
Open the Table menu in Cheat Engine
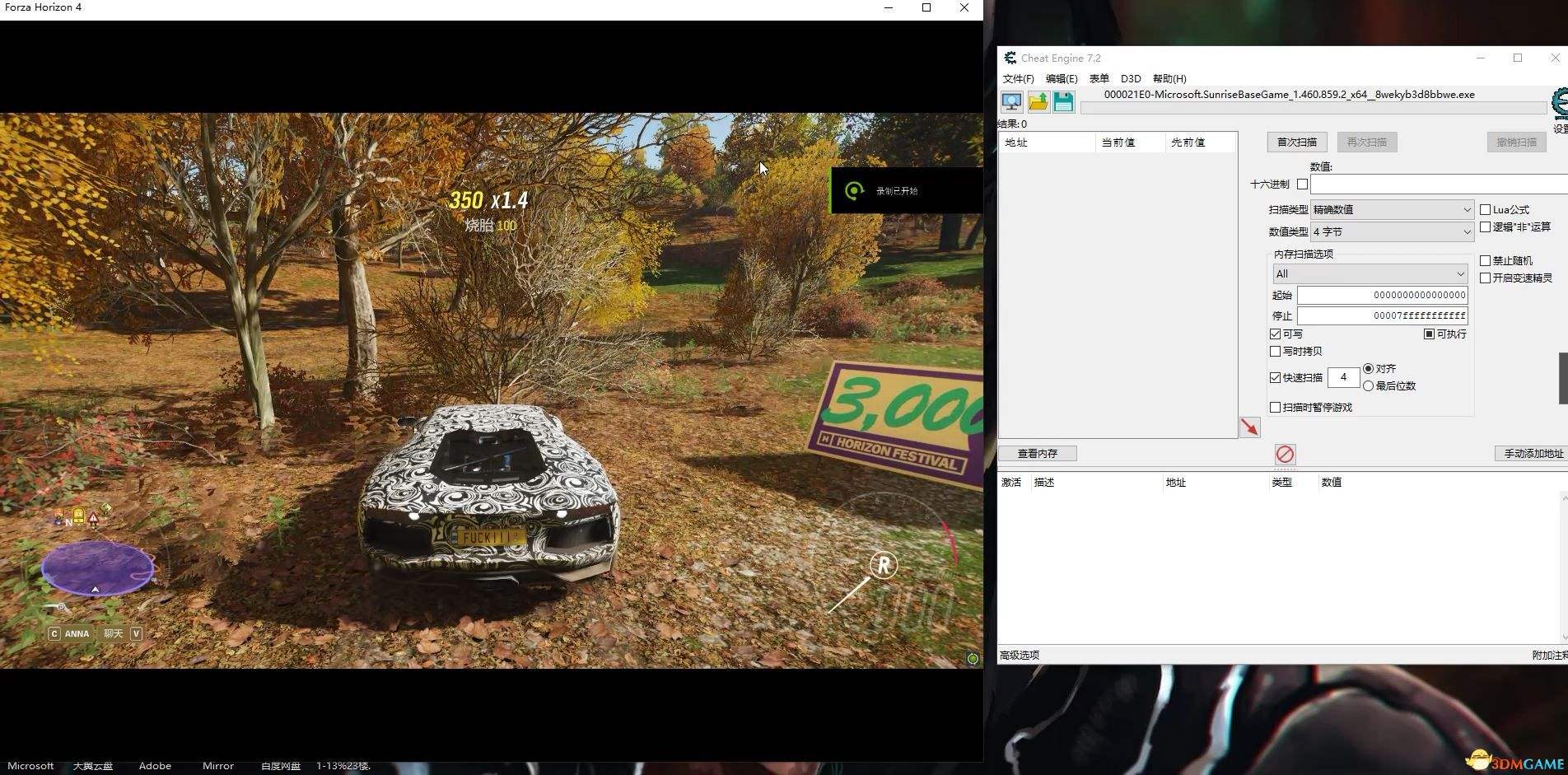click(x=1099, y=79)
